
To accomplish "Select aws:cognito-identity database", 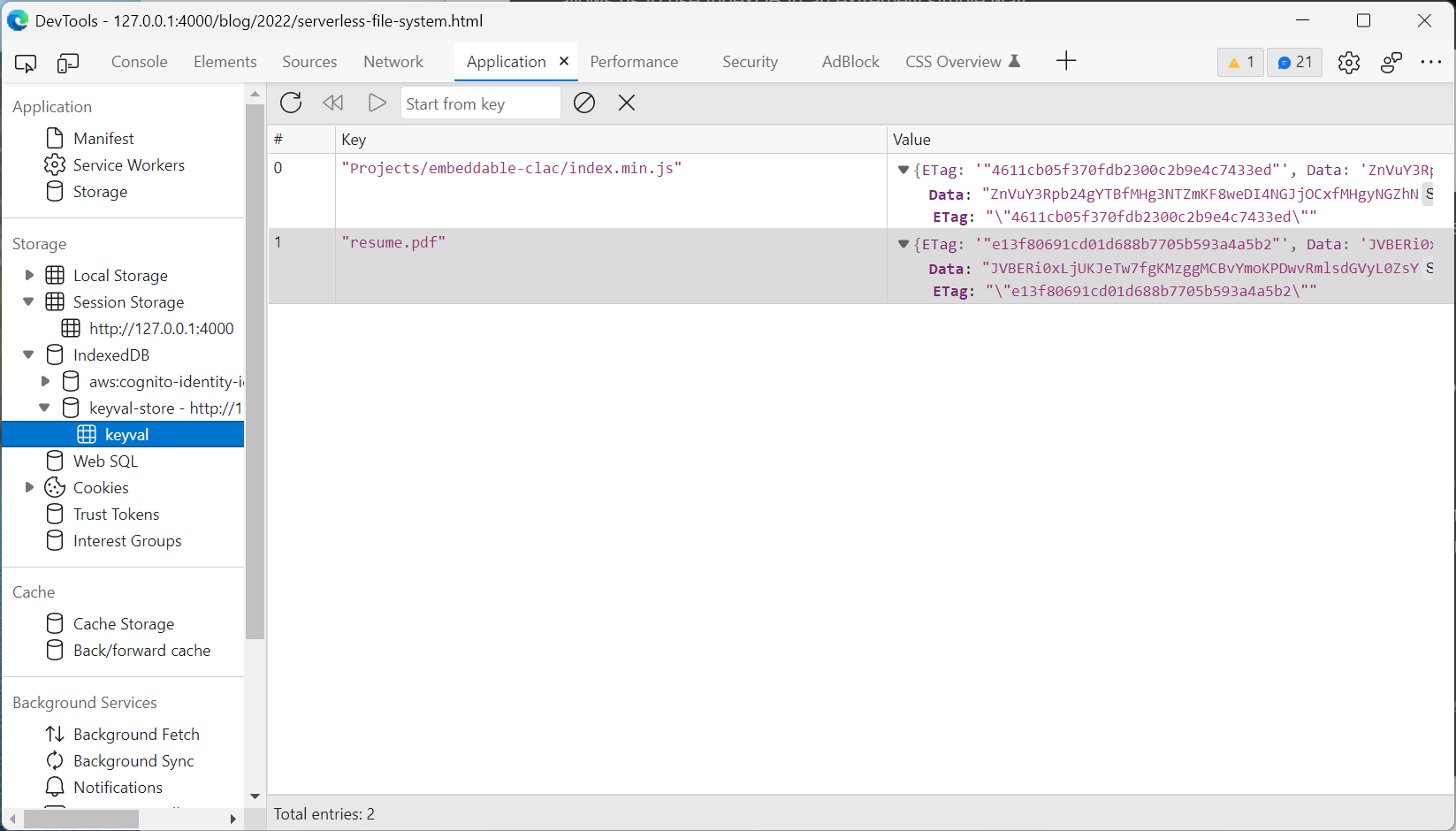I will [165, 382].
